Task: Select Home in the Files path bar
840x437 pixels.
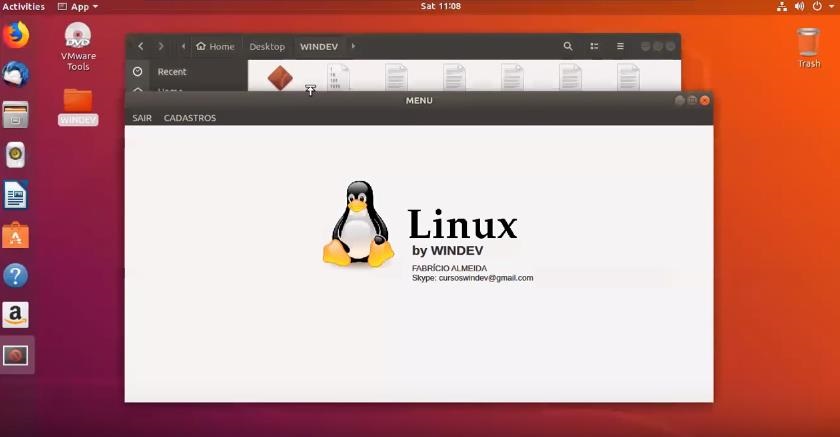Action: [x=215, y=47]
